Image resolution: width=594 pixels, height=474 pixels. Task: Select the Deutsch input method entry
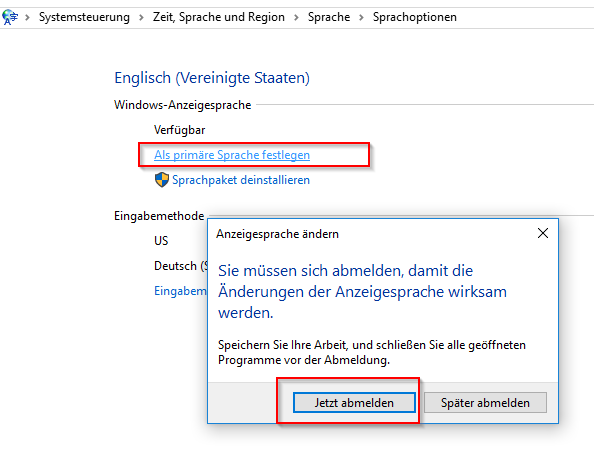click(180, 266)
